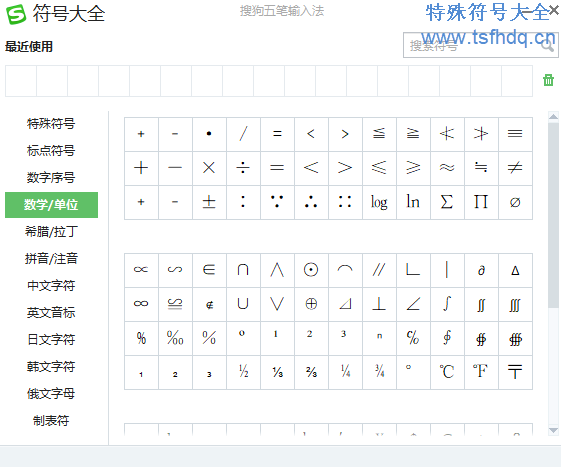Insert the identical-to symbol ≡
Viewport: 561px width, 467px height.
click(515, 134)
